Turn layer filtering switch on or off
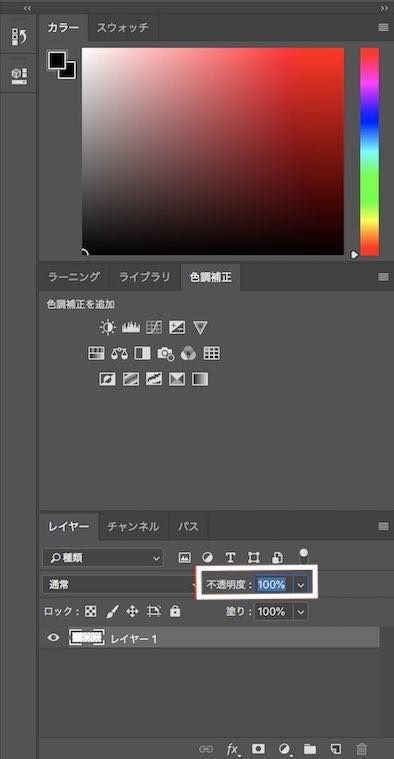 click(303, 555)
